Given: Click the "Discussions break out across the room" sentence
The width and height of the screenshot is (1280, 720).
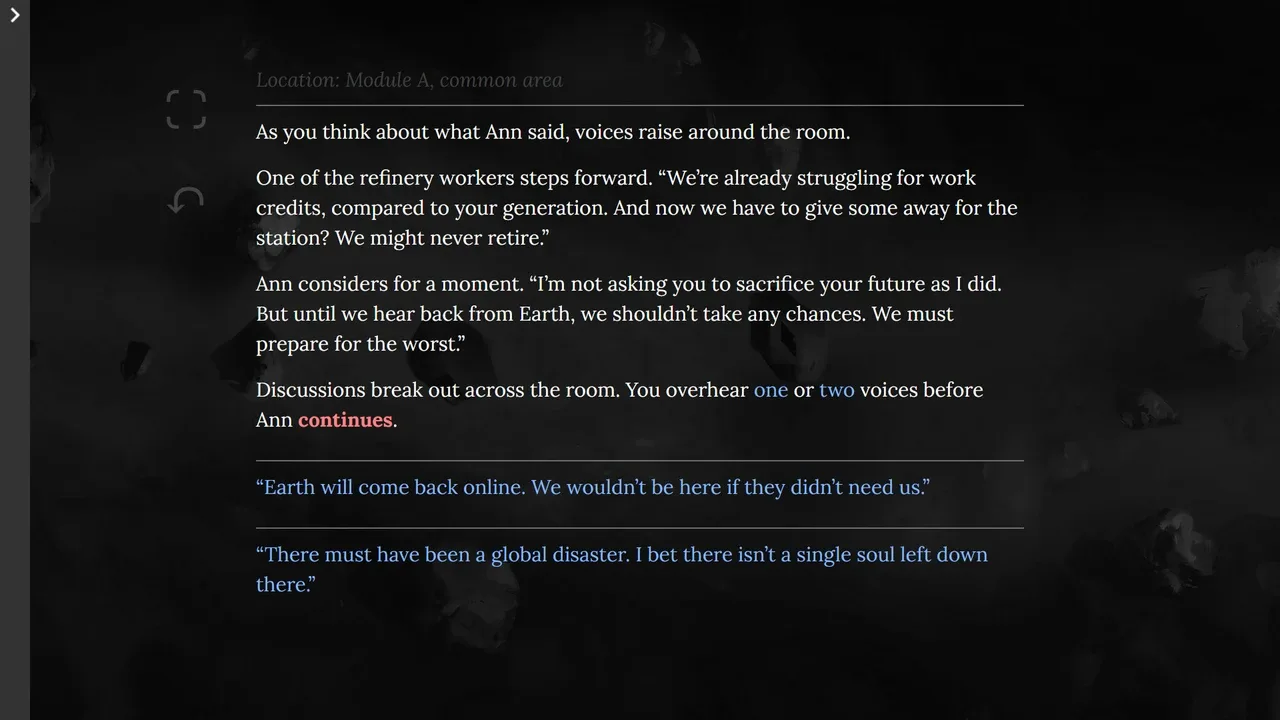Looking at the screenshot, I should click(x=437, y=390).
